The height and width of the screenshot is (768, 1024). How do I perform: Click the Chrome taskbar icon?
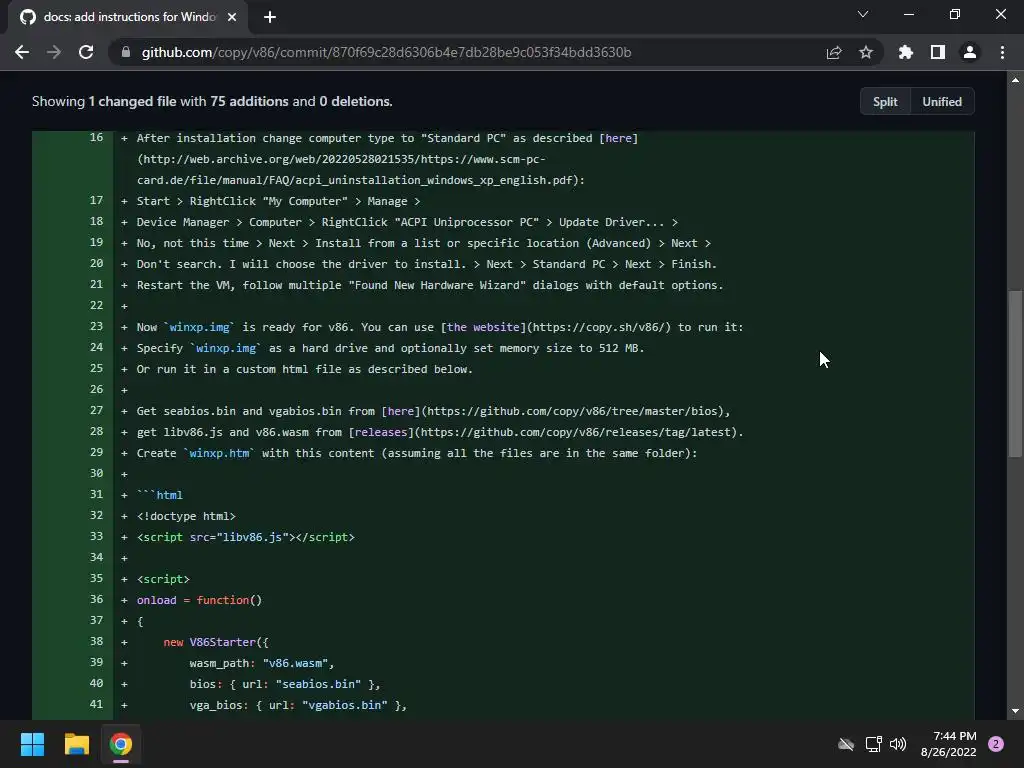(x=121, y=744)
